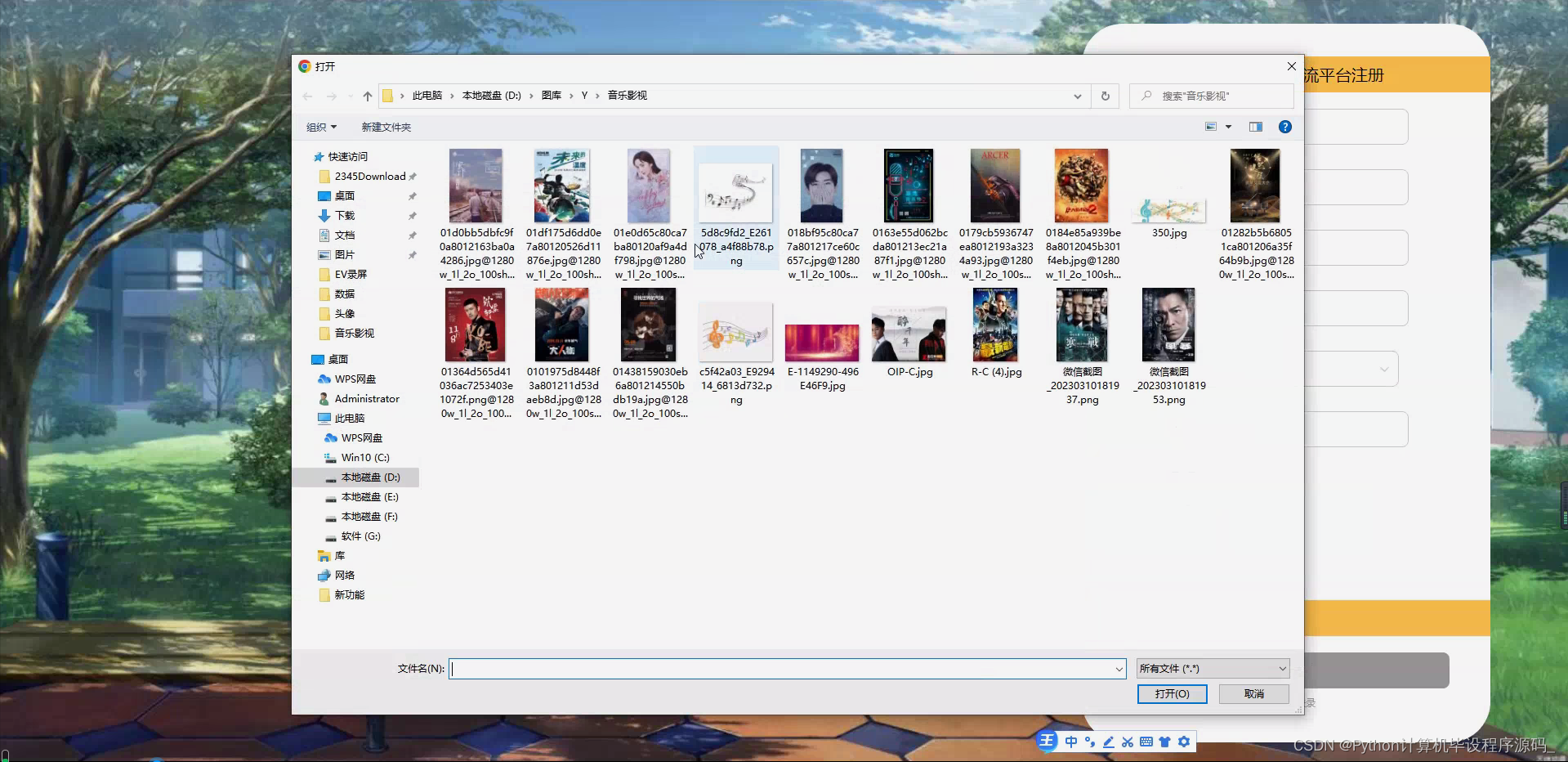This screenshot has width=1568, height=762.
Task: Open the 组织 menu
Action: [x=321, y=127]
